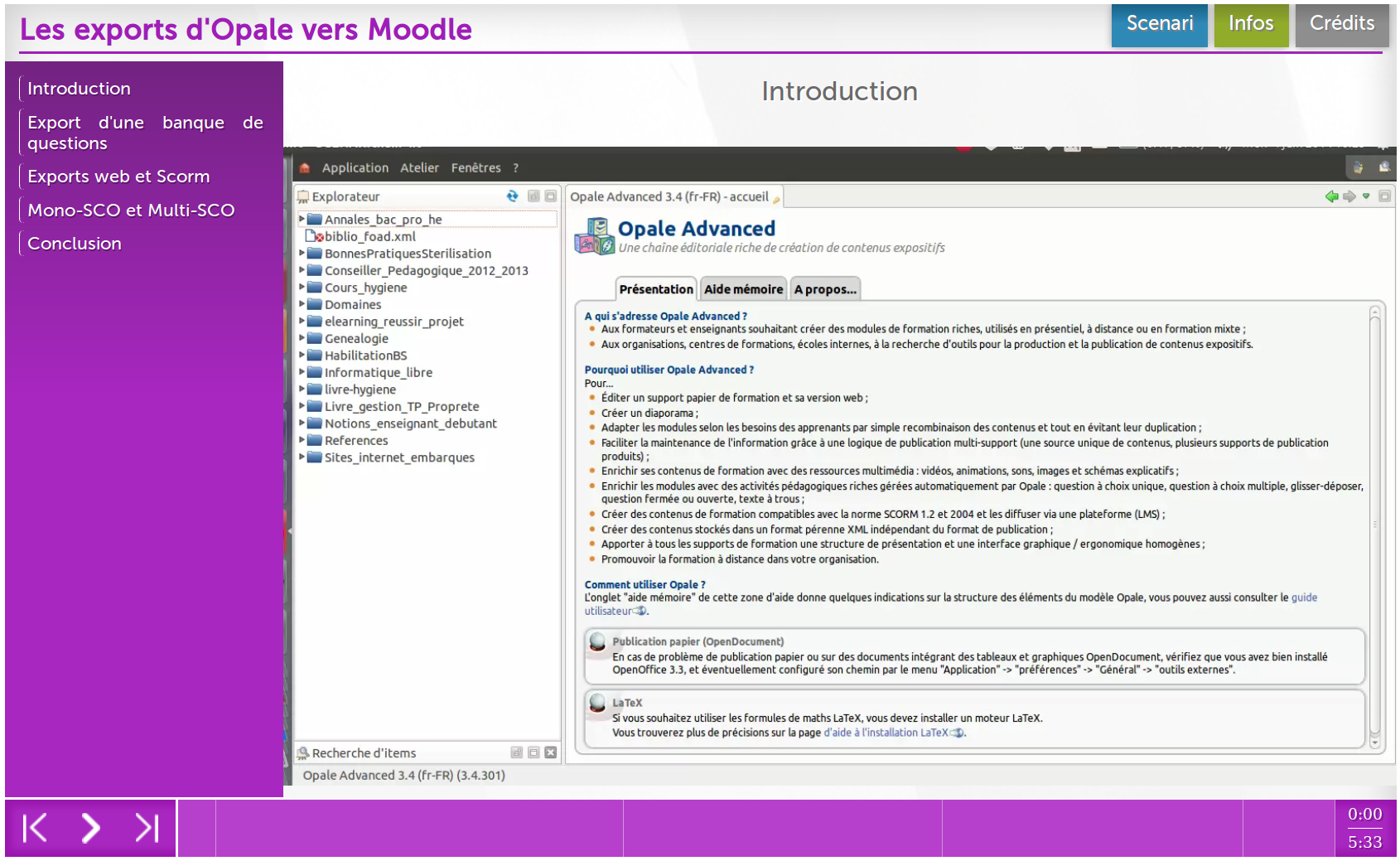
Task: Go to Exports web et Scorm chapter
Action: point(118,177)
